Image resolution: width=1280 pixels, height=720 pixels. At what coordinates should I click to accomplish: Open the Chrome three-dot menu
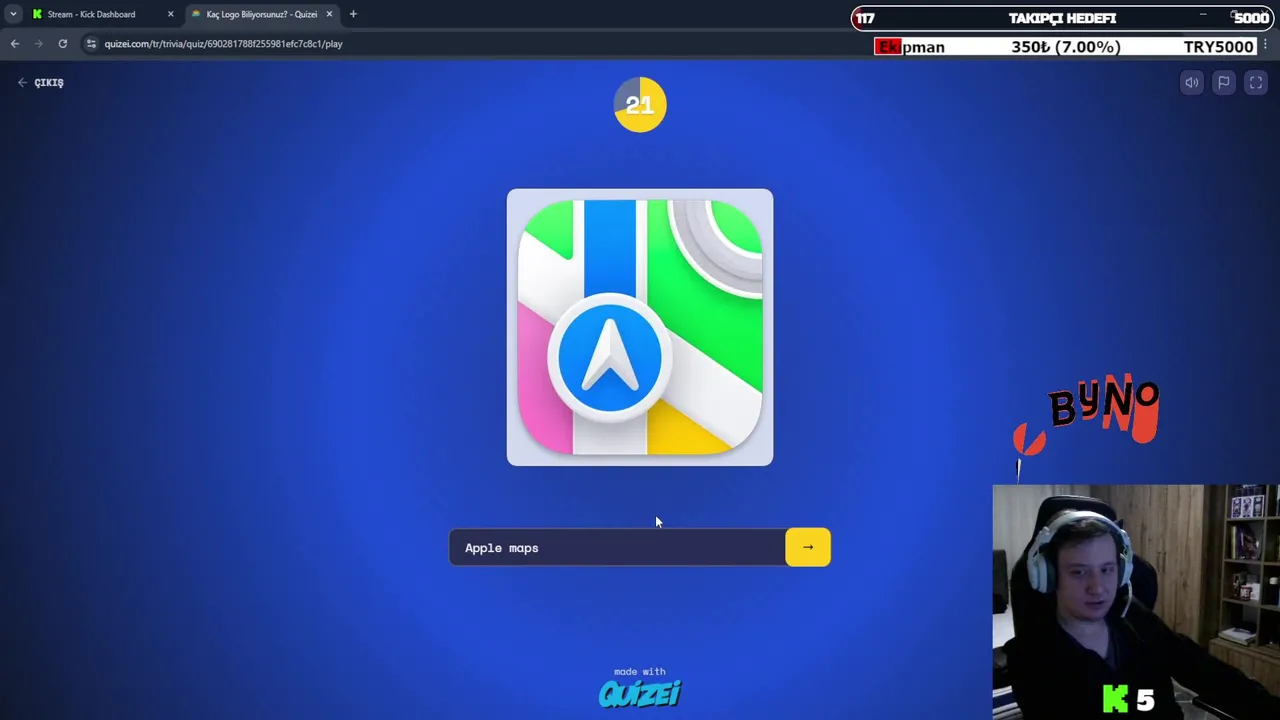pos(1265,44)
